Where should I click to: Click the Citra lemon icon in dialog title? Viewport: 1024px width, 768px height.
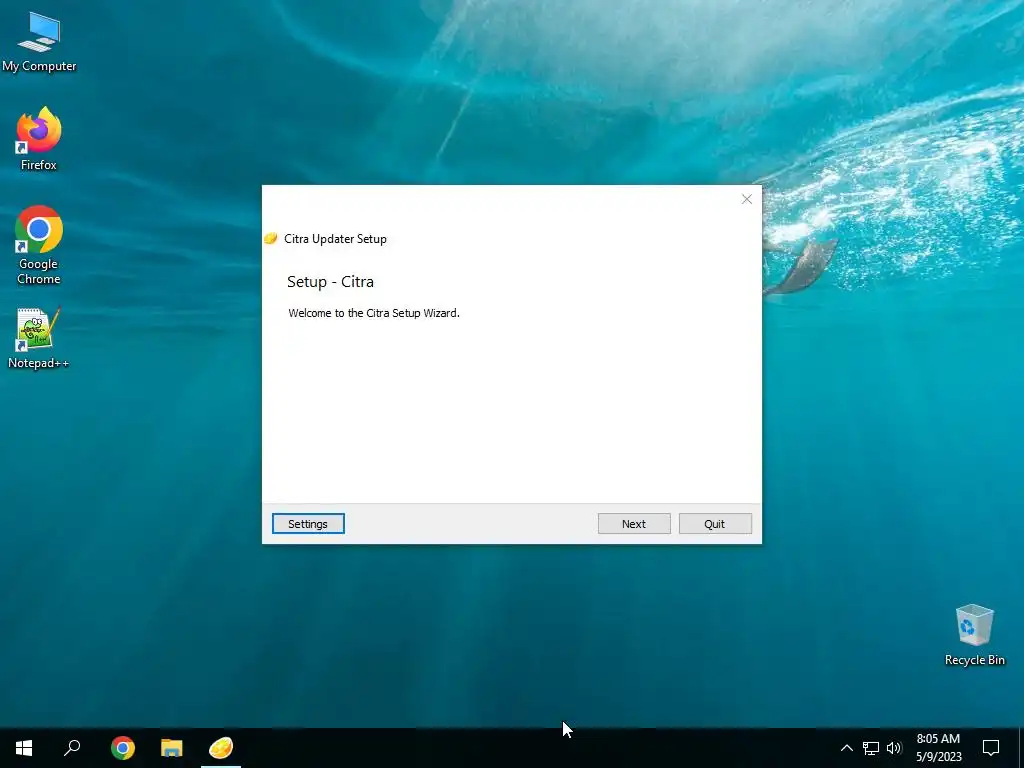point(270,239)
